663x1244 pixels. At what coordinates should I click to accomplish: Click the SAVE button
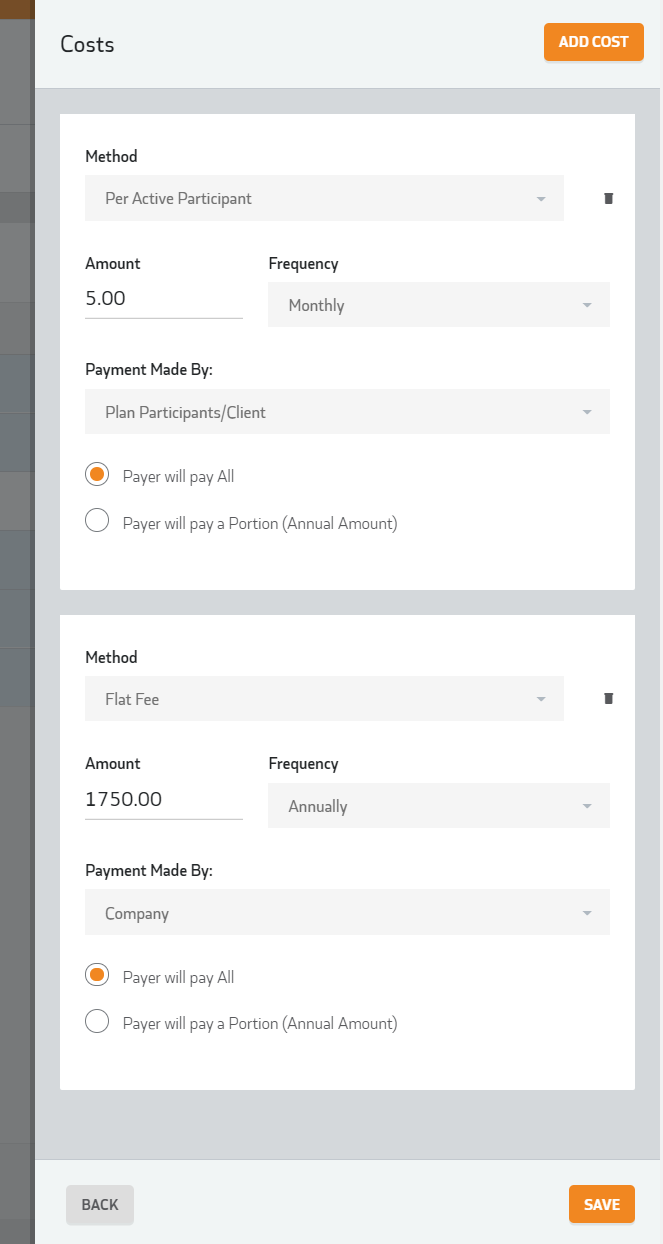pyautogui.click(x=602, y=1204)
